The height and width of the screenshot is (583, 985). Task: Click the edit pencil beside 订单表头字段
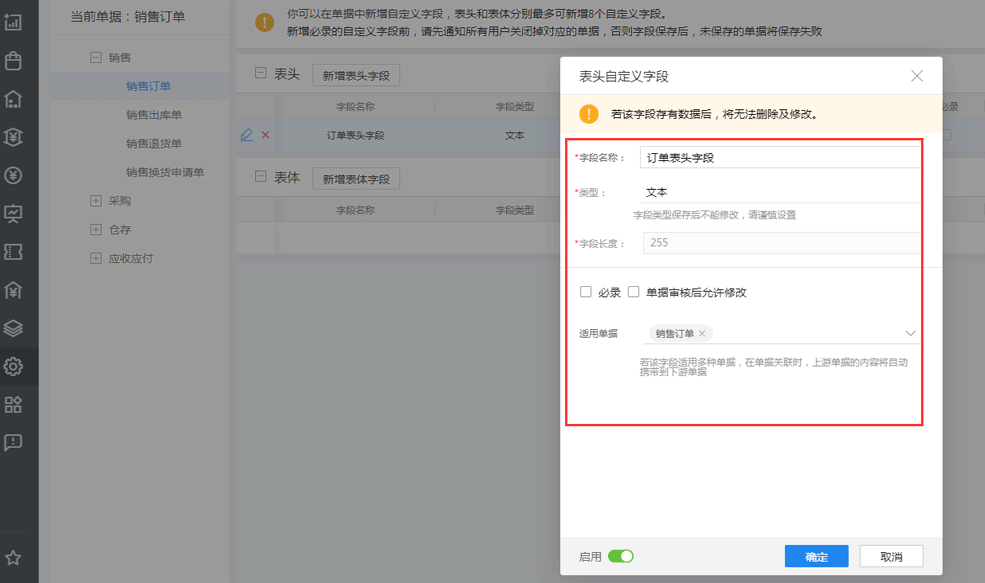(247, 134)
